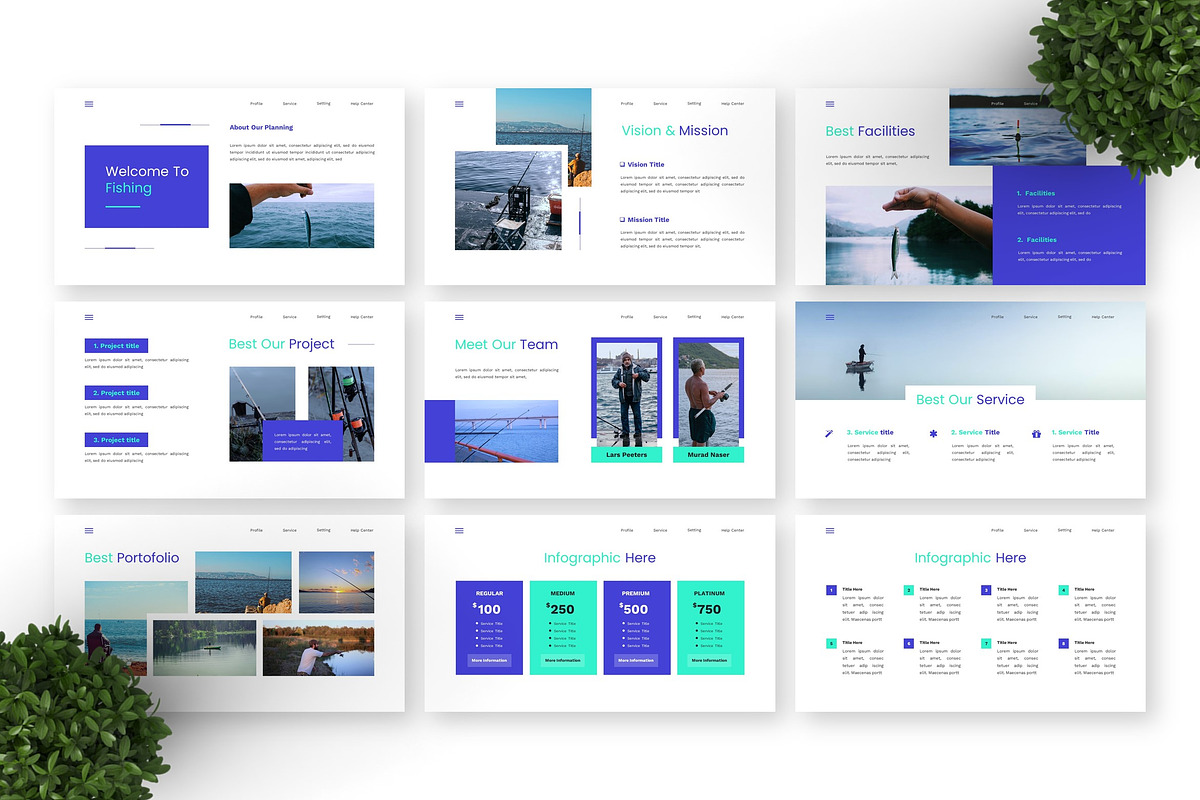Select fishing float on water photo

click(x=1017, y=128)
